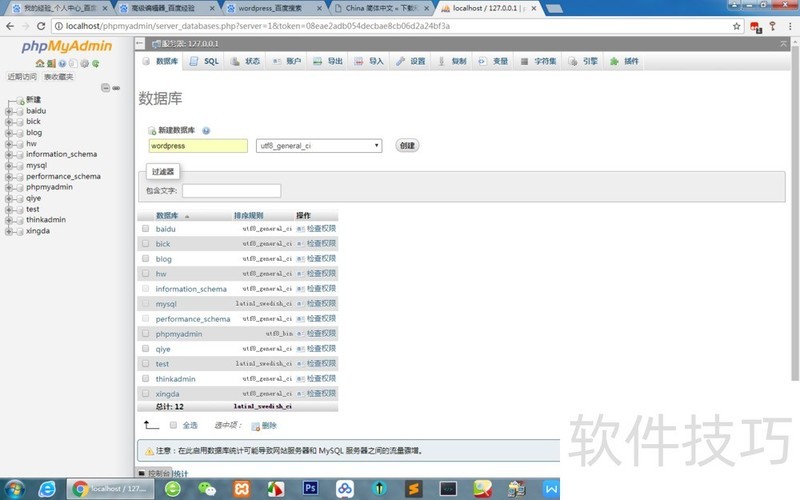Viewport: 800px width, 500px height.
Task: Click privileges icon in the baidu row
Action: pos(301,229)
